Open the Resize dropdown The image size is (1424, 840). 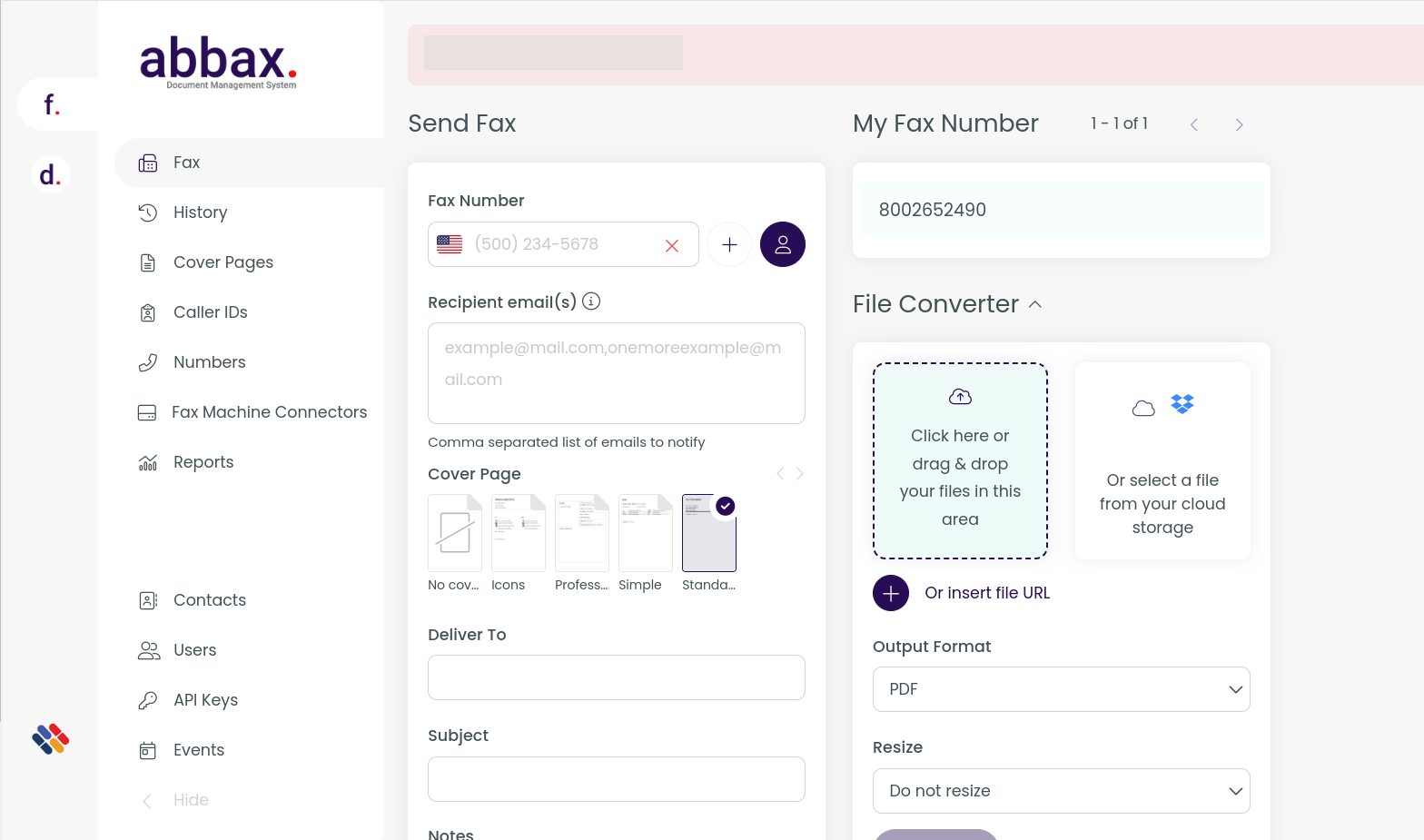coord(1061,791)
